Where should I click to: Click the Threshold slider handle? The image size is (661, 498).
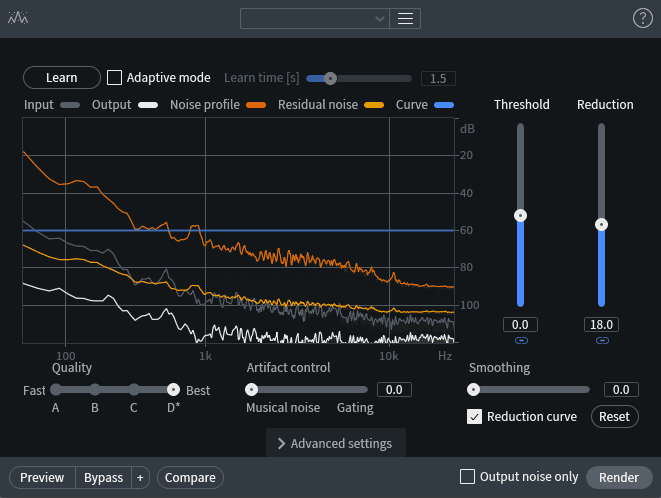pyautogui.click(x=521, y=215)
